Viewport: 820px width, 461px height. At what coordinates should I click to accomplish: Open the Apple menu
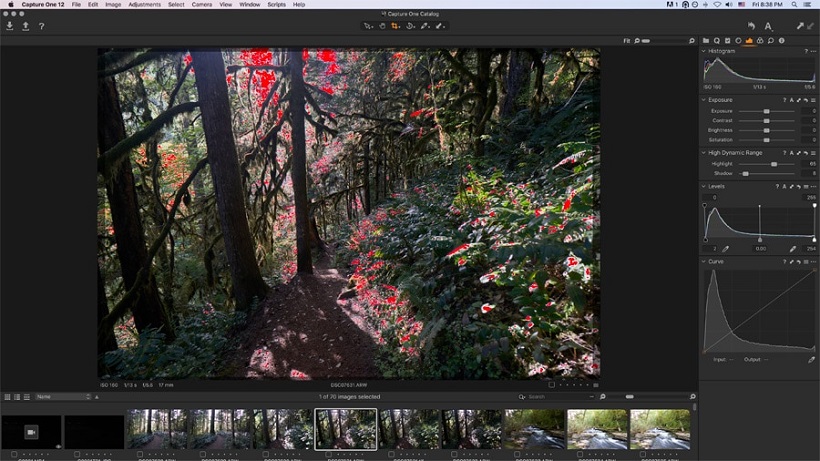click(x=10, y=4)
